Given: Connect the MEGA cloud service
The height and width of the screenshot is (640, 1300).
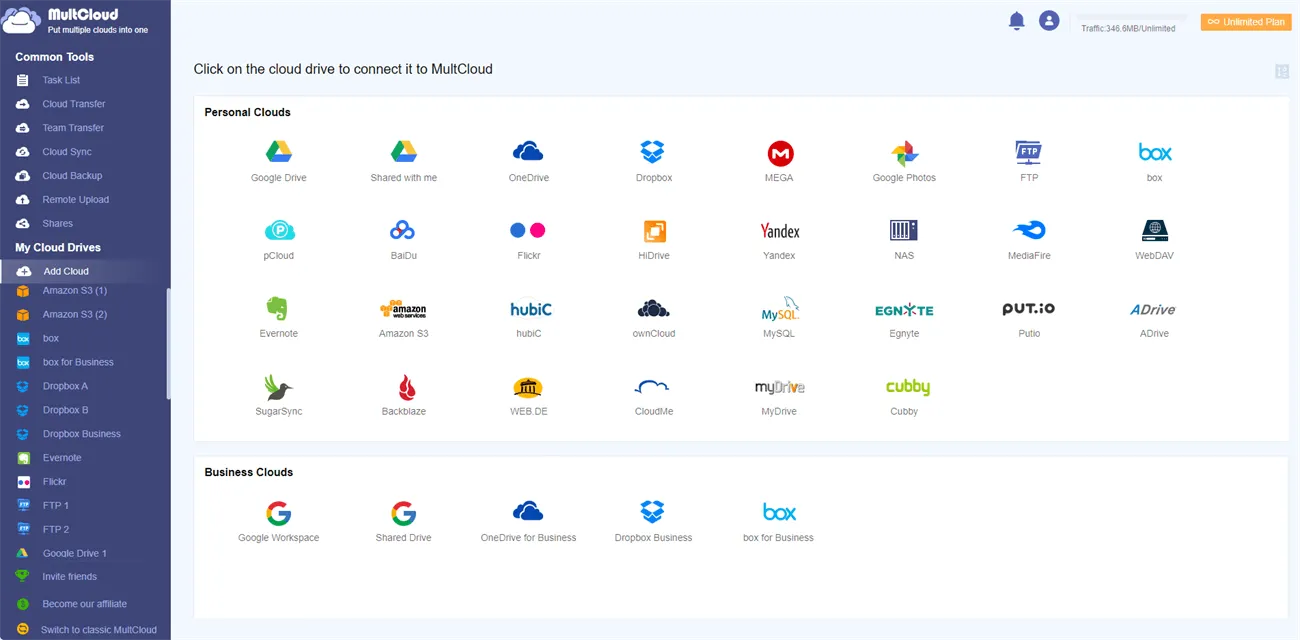Looking at the screenshot, I should pos(778,155).
